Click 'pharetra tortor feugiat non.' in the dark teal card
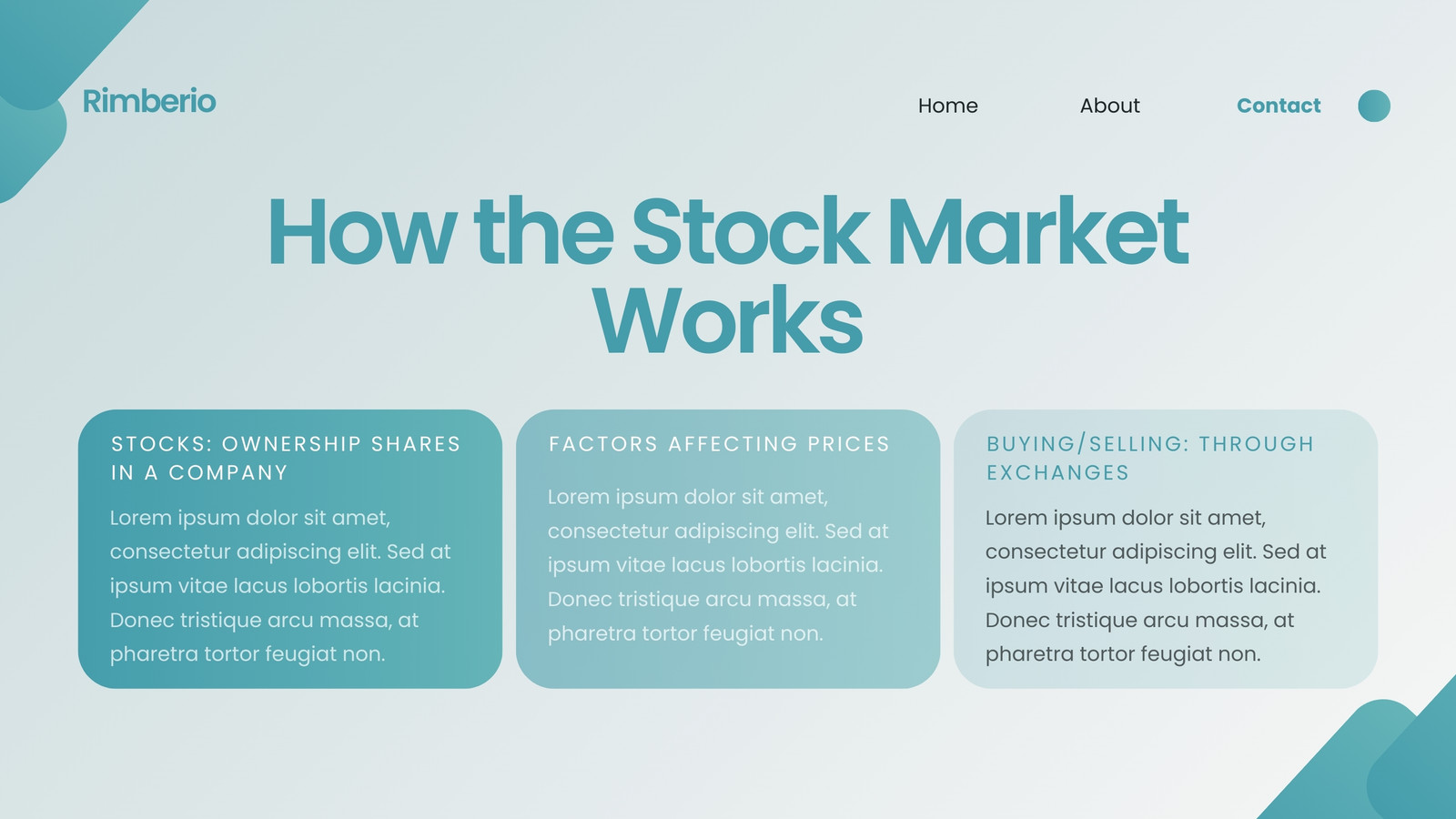This screenshot has height=819, width=1456. click(248, 654)
